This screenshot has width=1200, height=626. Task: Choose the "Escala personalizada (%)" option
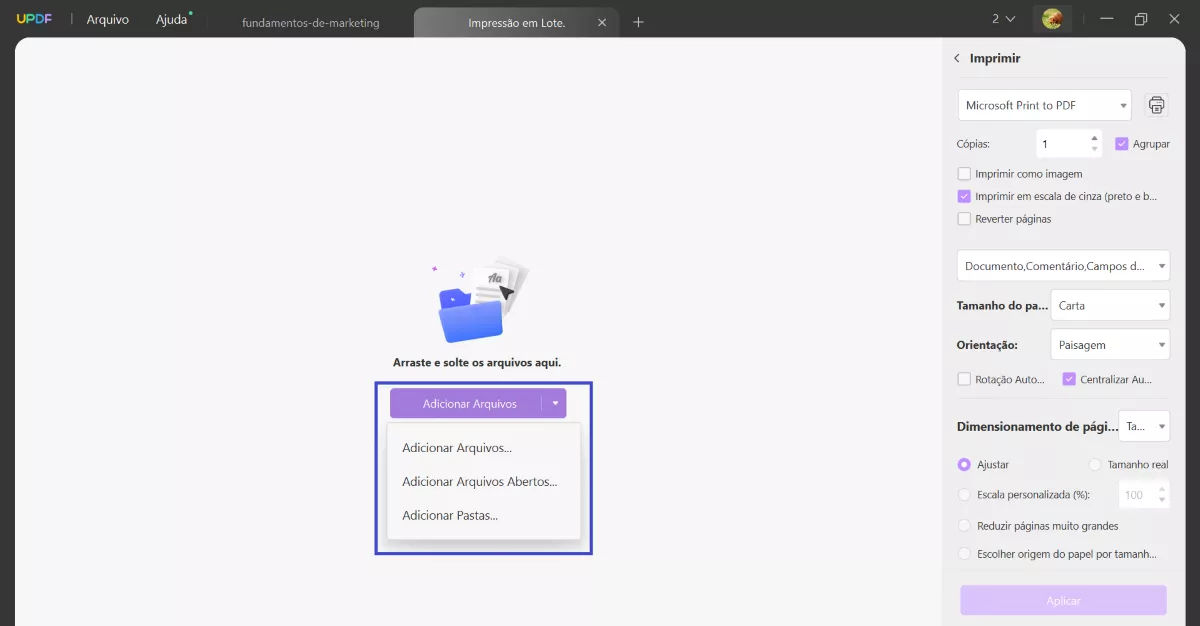pos(964,494)
